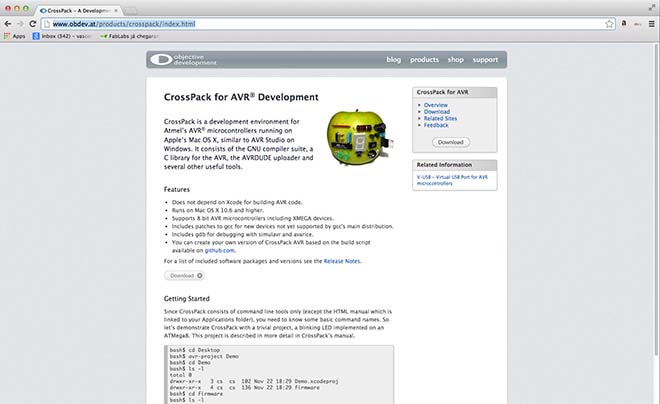Click the Download button in CrossPack for AVR box
The image size is (660, 404).
(451, 142)
